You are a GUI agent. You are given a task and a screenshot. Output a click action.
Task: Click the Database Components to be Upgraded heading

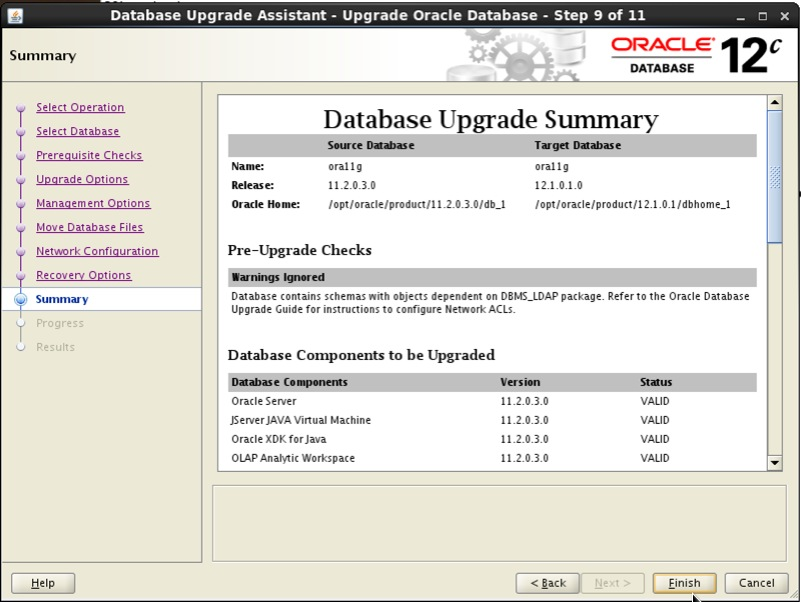click(361, 355)
